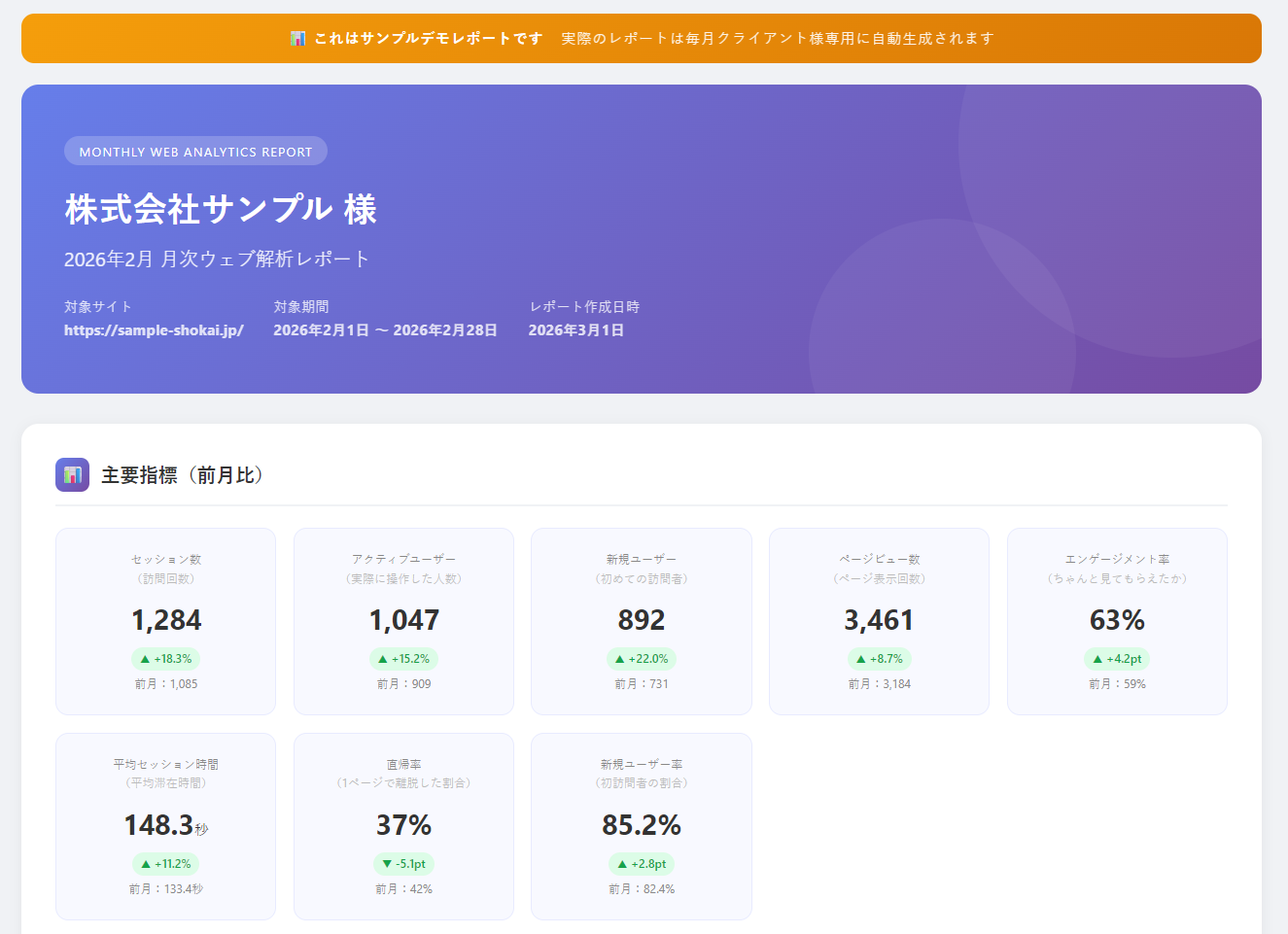Click the （ページ表示回数） sublabel
The width and height of the screenshot is (1288, 934).
[x=880, y=578]
